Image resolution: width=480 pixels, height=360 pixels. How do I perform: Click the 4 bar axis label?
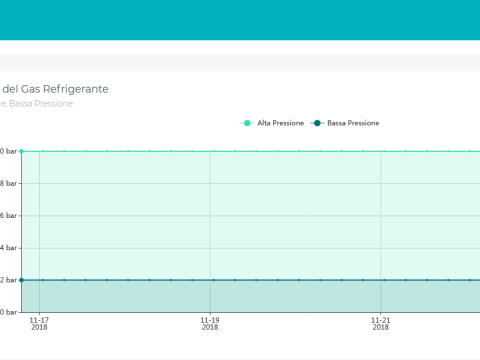[x=8, y=248]
